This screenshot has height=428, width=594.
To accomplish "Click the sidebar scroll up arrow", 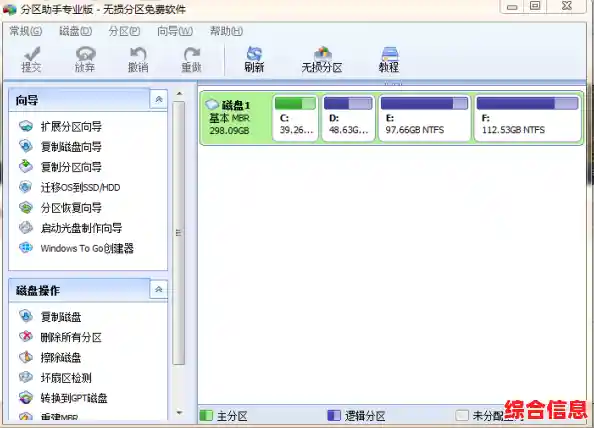I will (x=179, y=94).
